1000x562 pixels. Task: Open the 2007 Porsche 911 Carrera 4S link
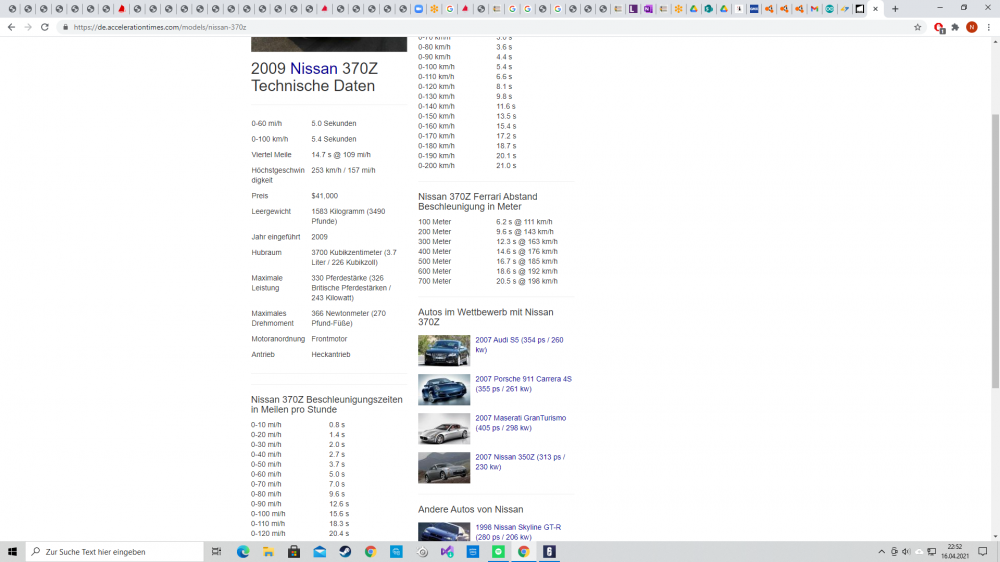[523, 384]
